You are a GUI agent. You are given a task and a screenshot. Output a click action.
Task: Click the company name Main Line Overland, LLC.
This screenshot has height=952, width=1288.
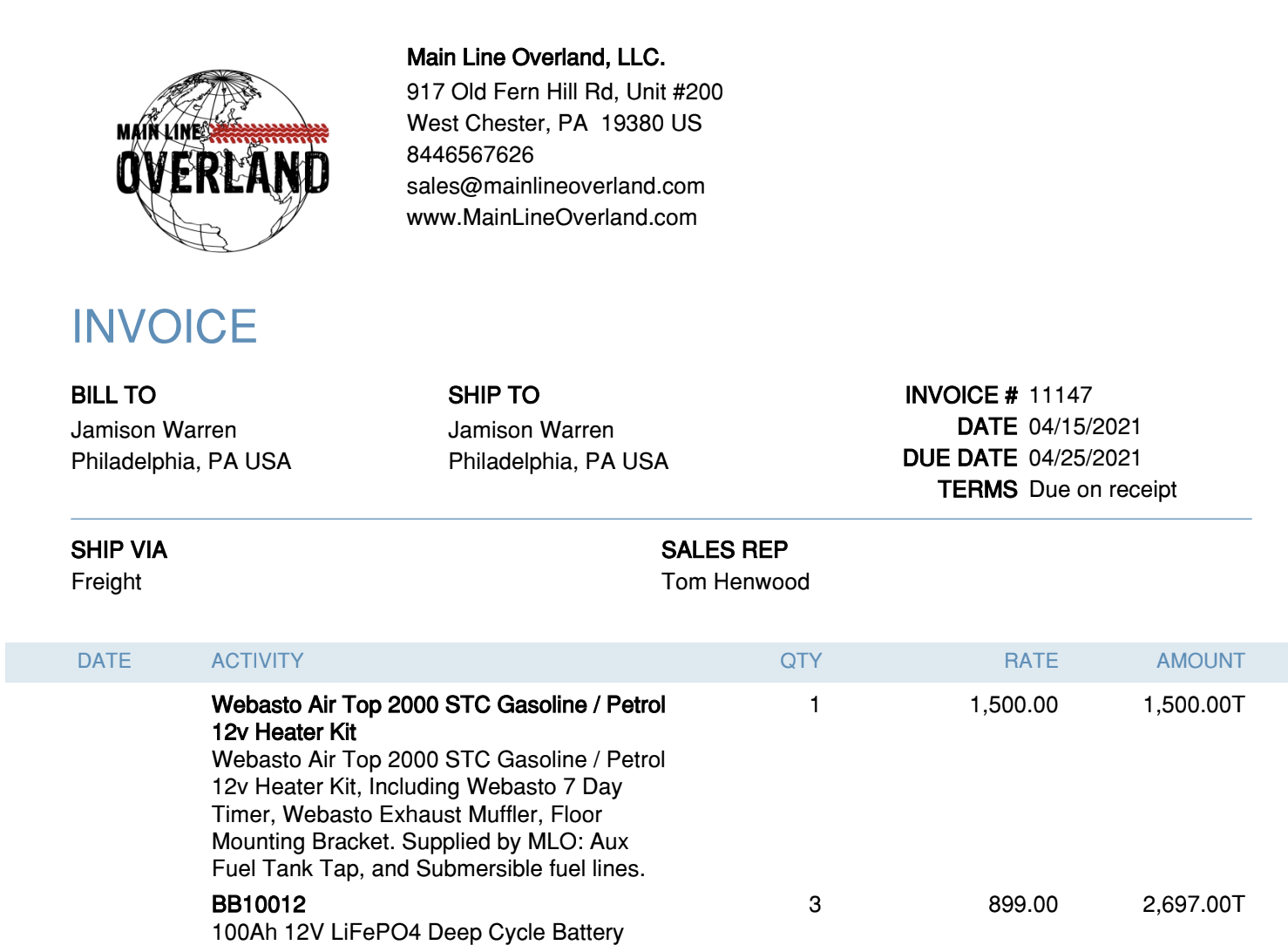point(535,58)
